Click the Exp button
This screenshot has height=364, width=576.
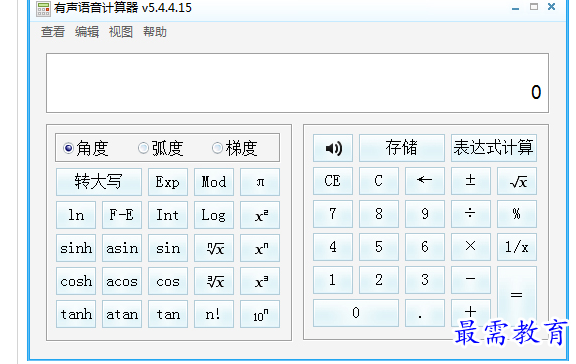[x=168, y=182]
